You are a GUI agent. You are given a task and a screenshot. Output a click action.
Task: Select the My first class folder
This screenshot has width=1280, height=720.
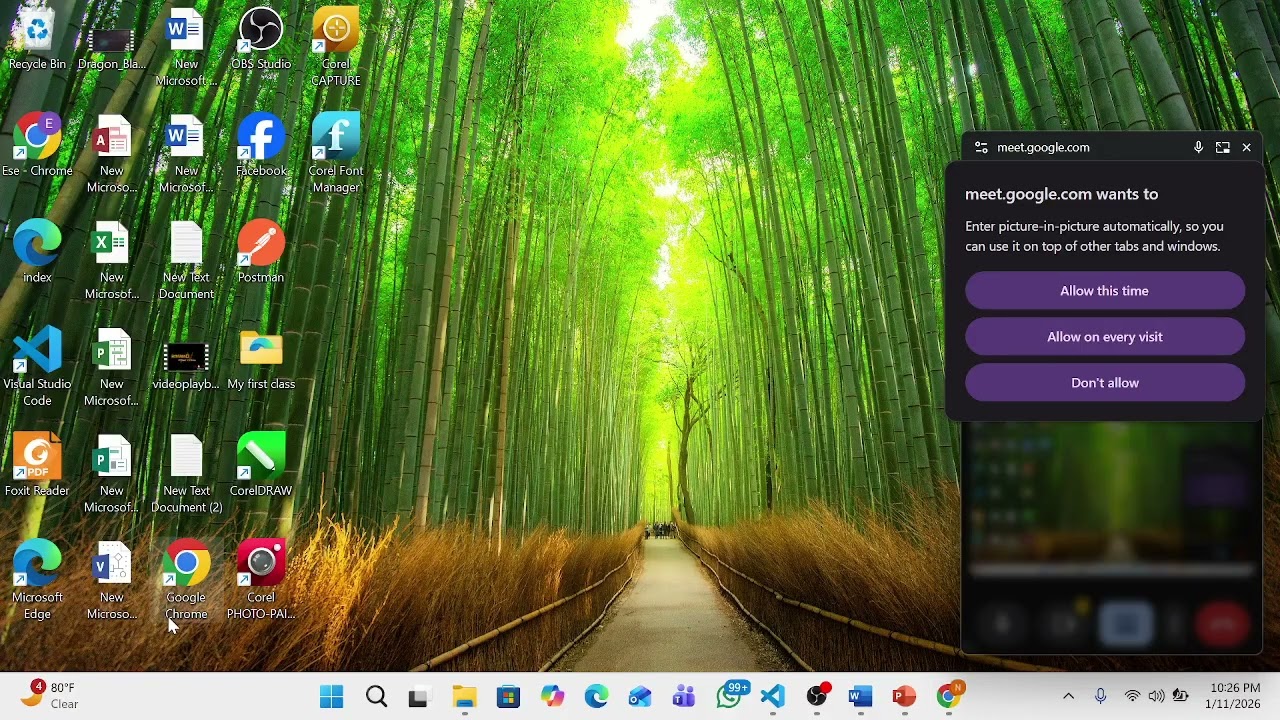[x=261, y=360]
